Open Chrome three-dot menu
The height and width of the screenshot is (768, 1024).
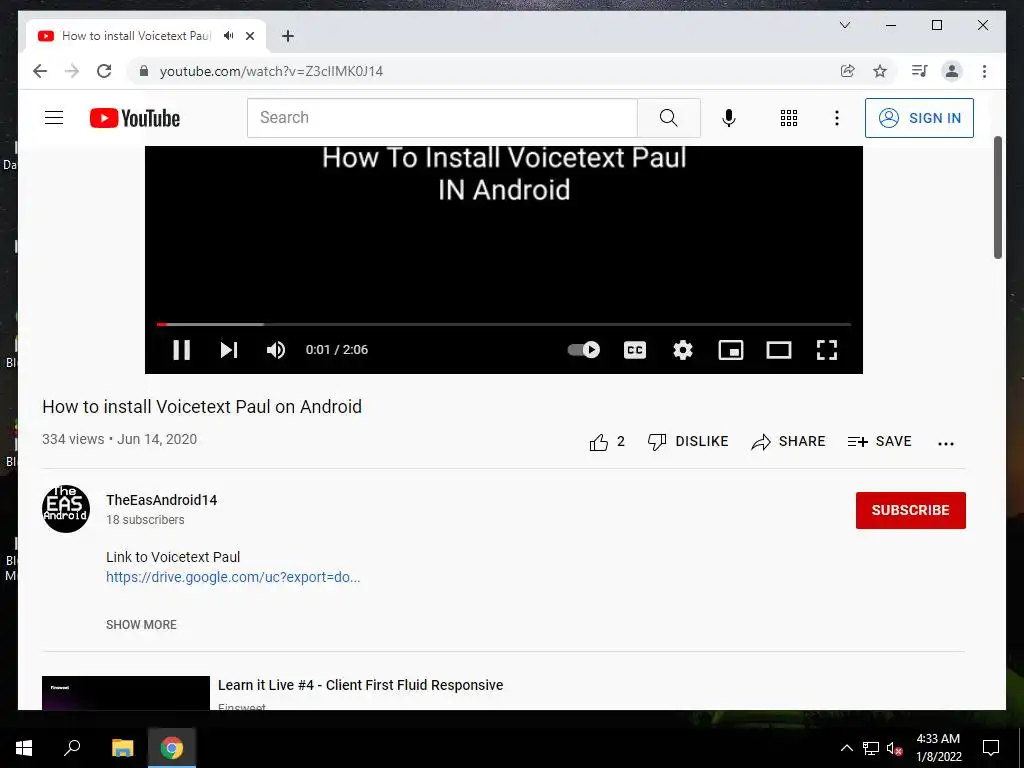[984, 71]
